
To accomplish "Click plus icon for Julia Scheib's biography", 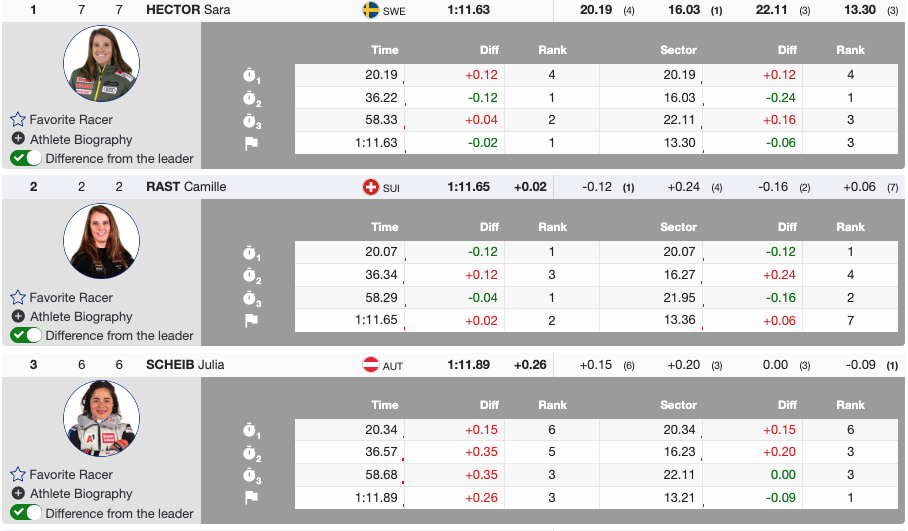I will pyautogui.click(x=18, y=493).
